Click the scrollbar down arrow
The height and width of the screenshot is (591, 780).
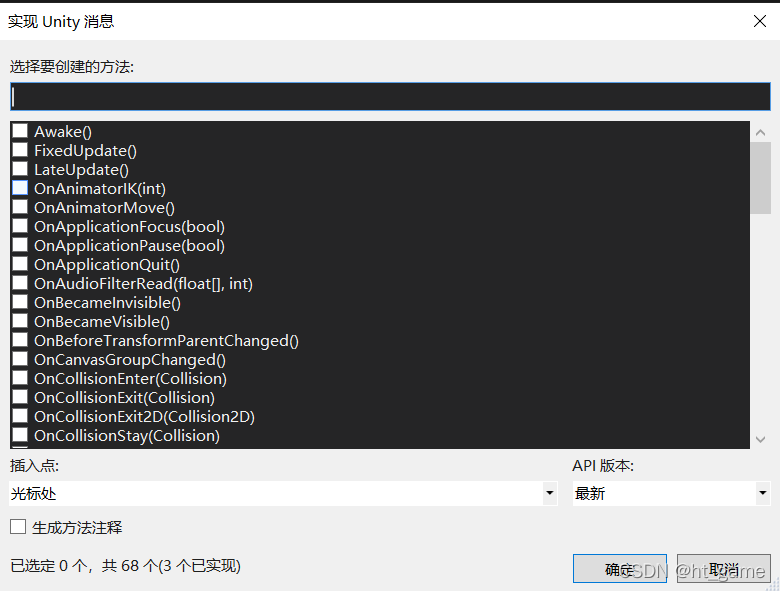pos(760,439)
